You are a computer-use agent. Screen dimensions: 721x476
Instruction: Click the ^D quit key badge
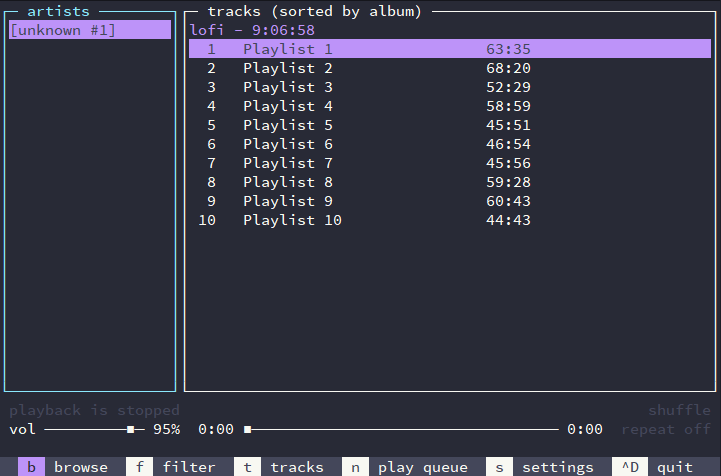tap(629, 467)
